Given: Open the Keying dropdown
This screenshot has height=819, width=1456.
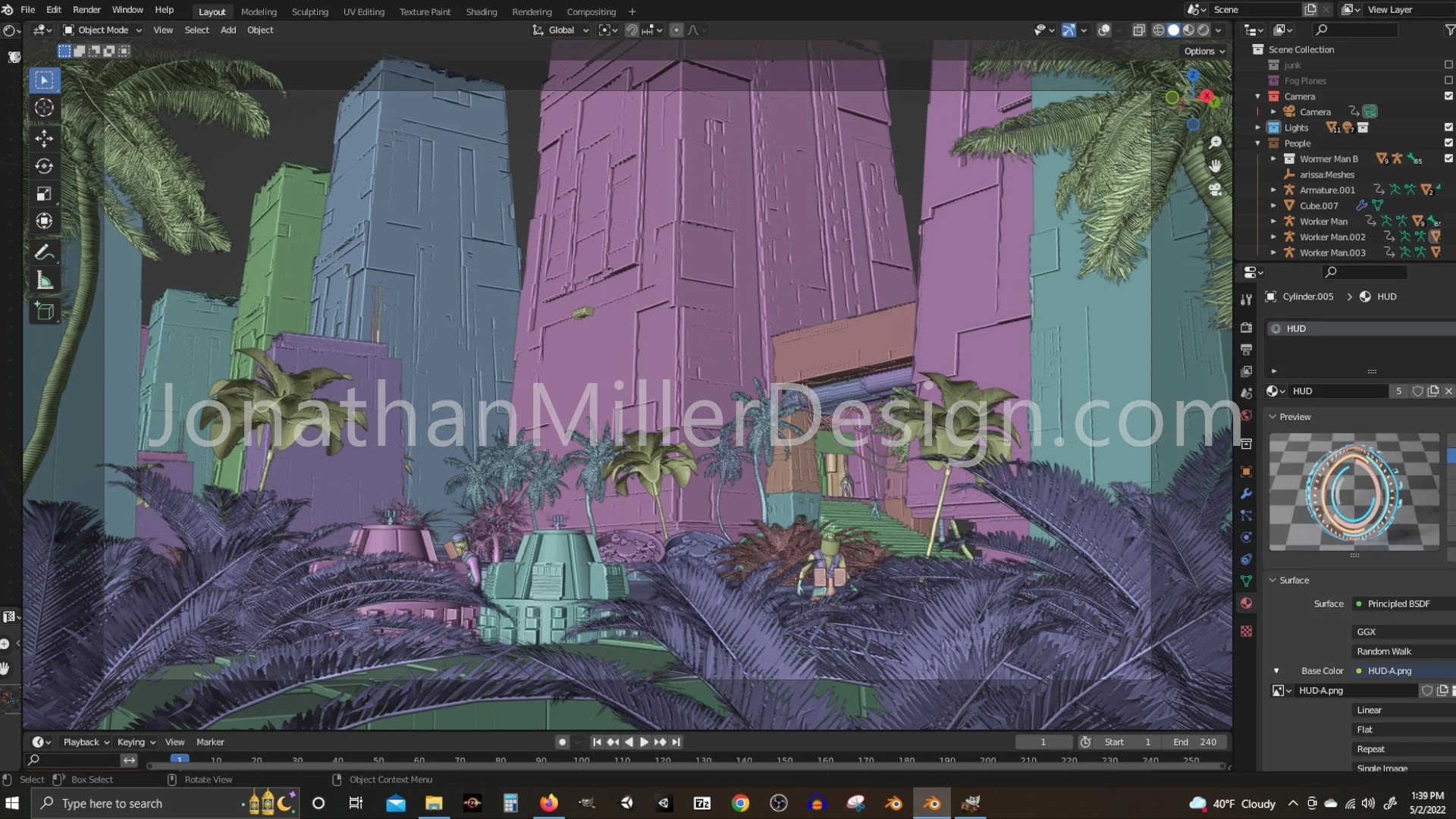Looking at the screenshot, I should (136, 742).
